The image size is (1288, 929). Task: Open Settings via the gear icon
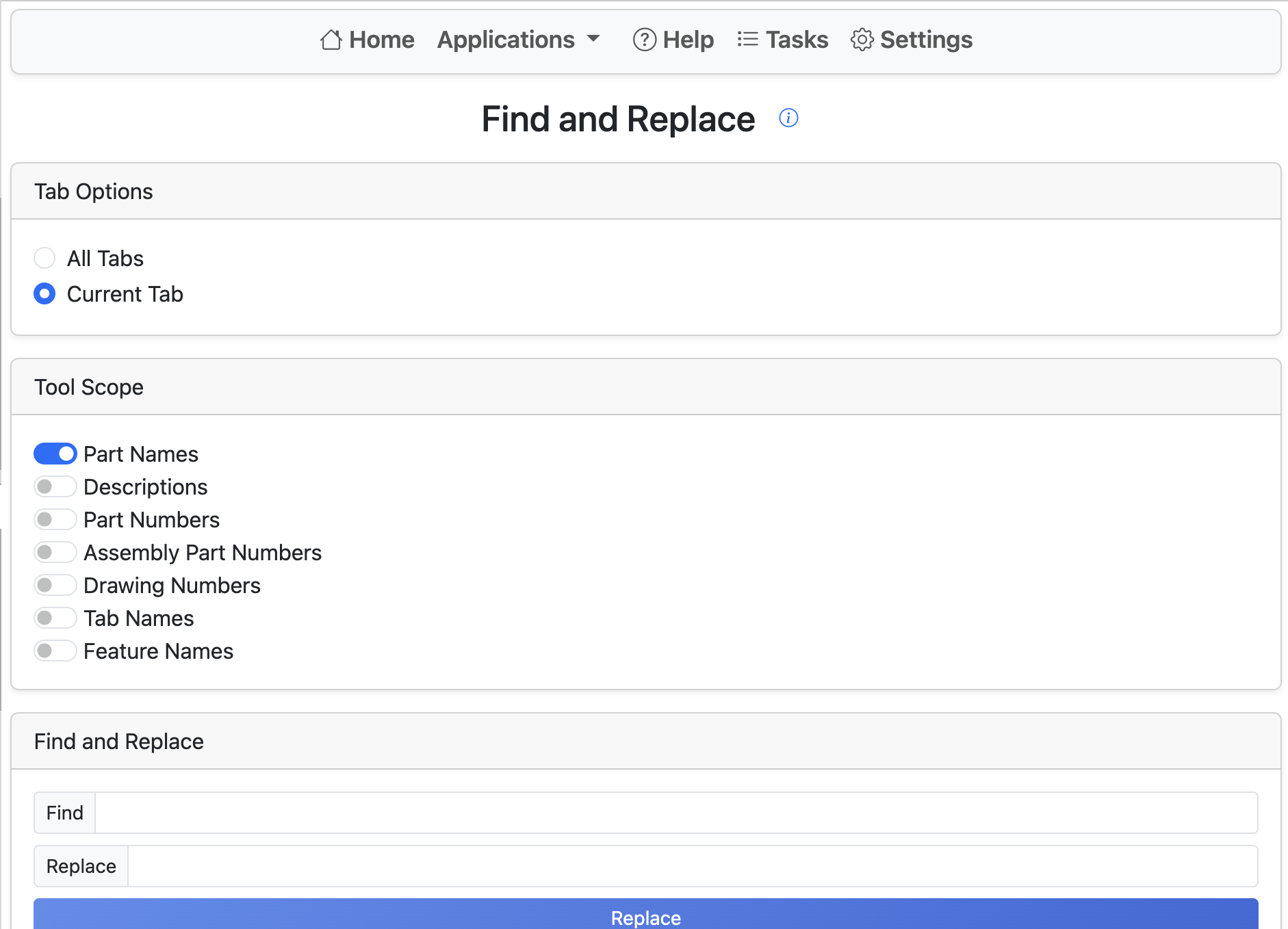click(862, 40)
